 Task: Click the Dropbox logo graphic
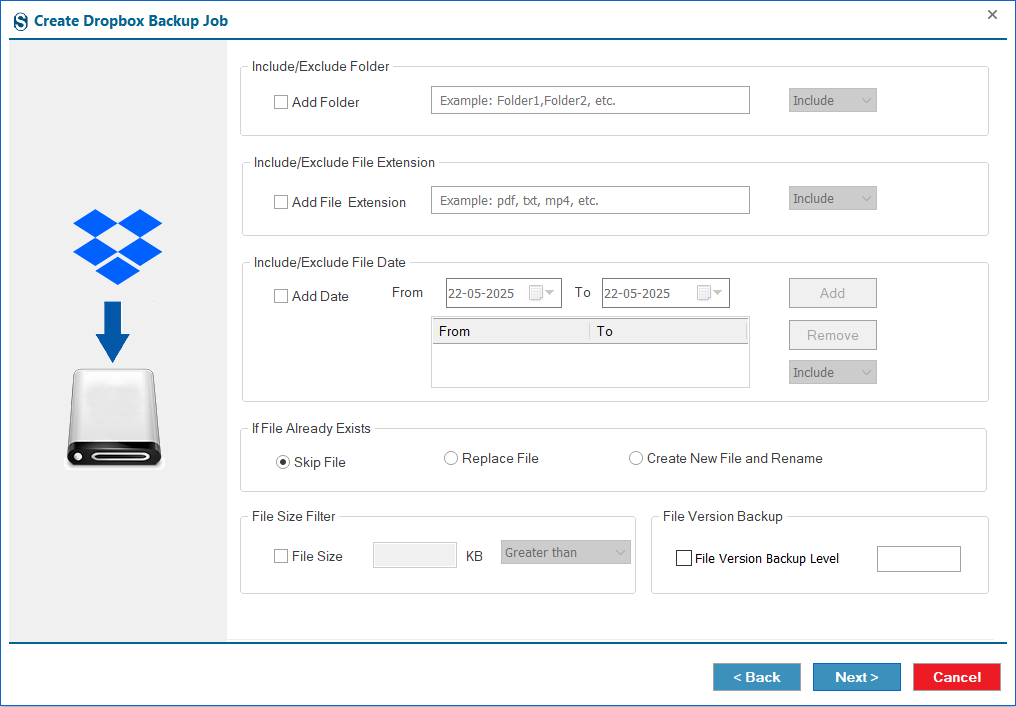click(117, 246)
